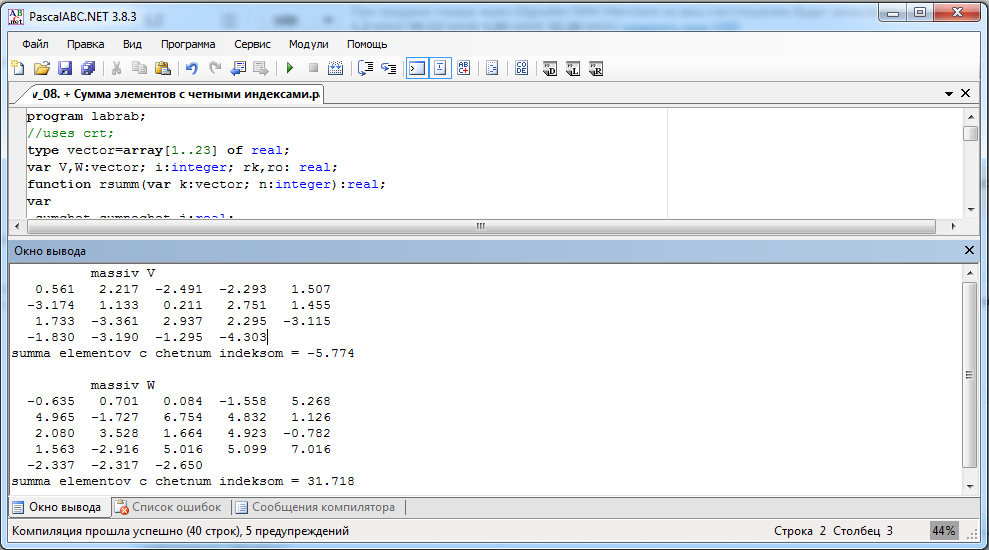Open the Сервис menu
This screenshot has width=989, height=550.
click(x=252, y=44)
